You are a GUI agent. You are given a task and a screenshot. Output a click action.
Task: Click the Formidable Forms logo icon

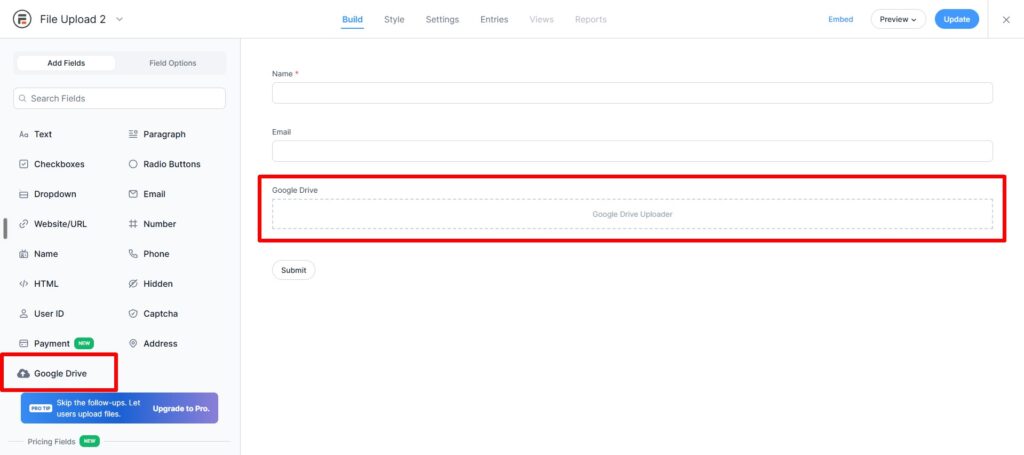22,19
